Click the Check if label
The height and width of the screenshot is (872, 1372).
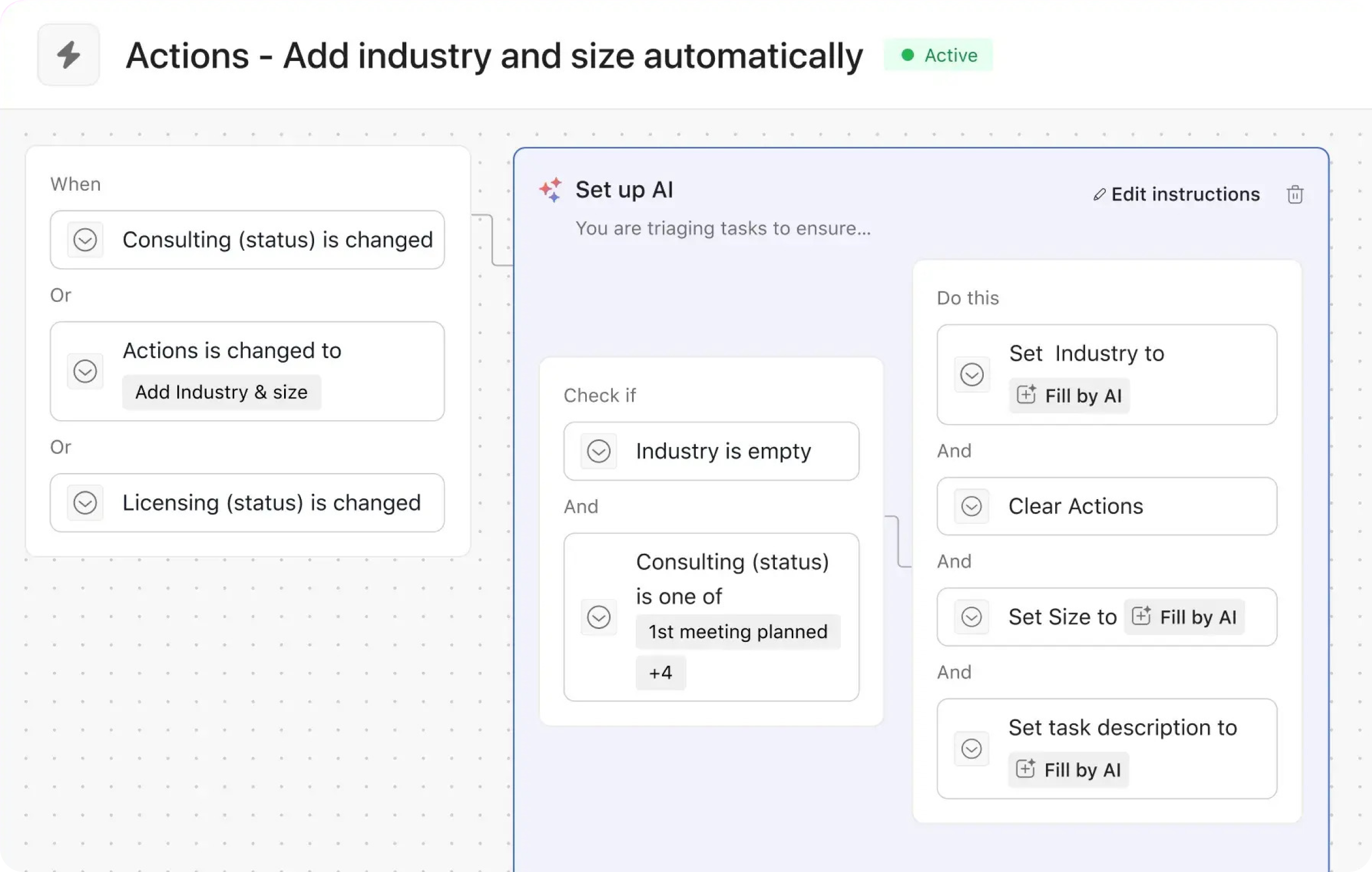click(x=600, y=395)
